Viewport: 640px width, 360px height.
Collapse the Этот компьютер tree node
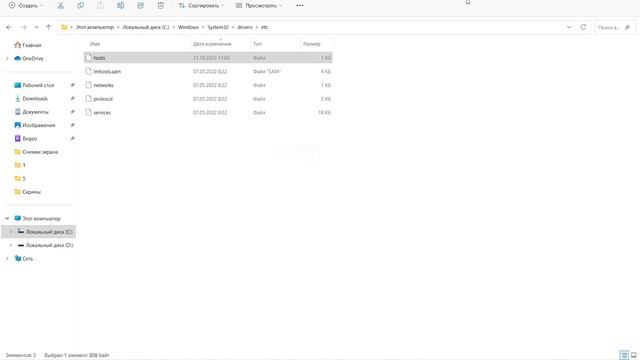(x=7, y=218)
